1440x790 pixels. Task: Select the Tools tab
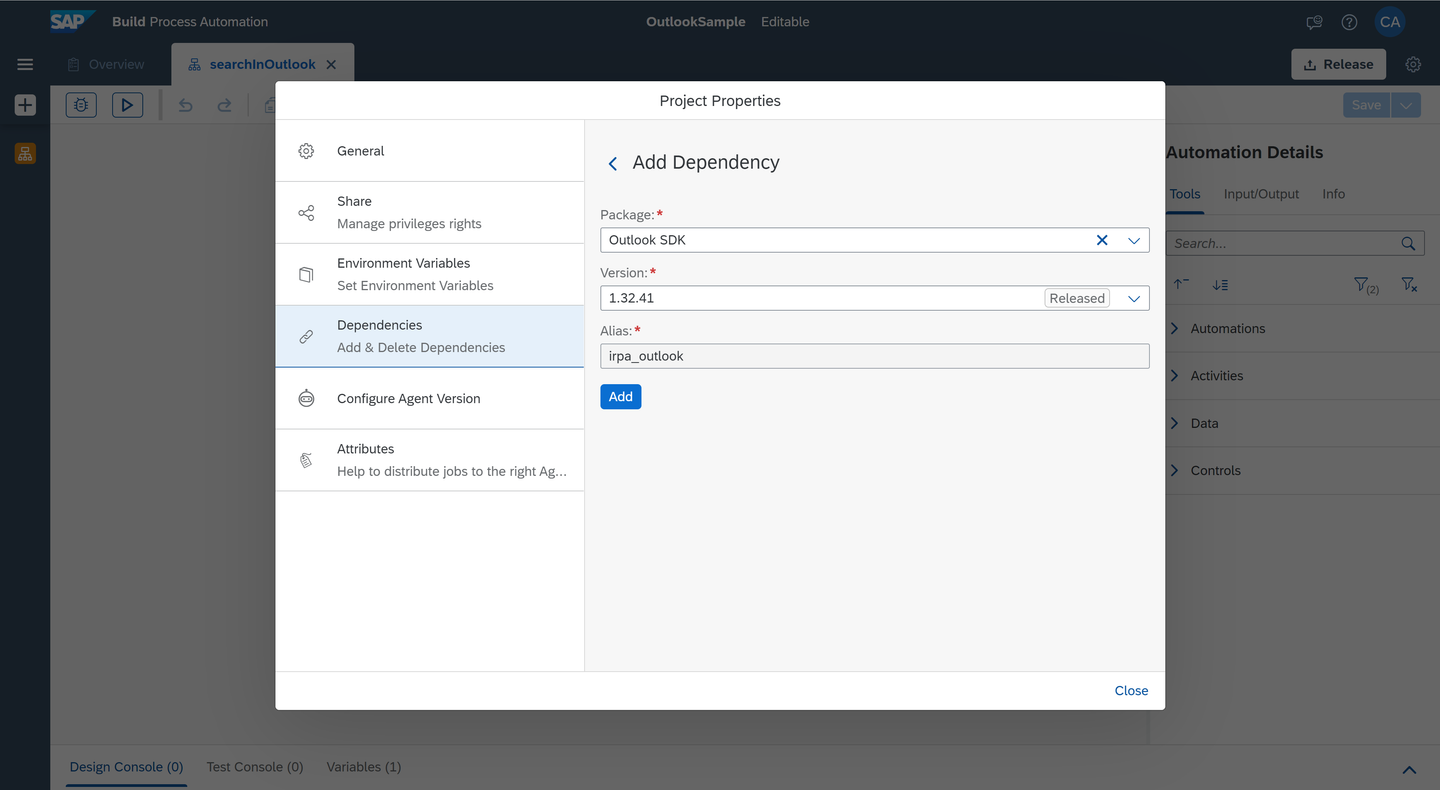click(1185, 194)
